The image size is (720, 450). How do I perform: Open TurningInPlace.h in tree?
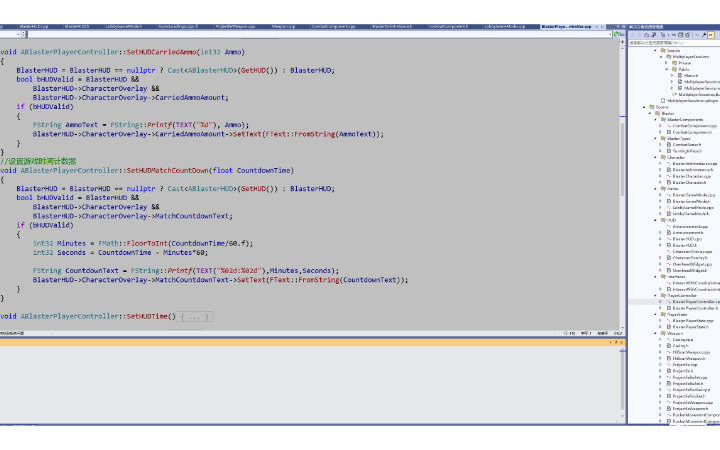point(687,151)
